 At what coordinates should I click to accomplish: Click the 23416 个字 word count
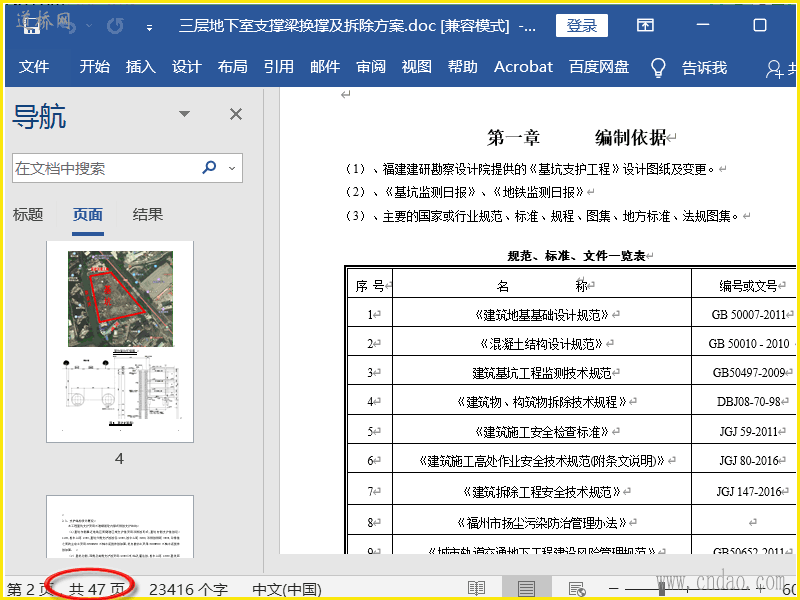[189, 588]
